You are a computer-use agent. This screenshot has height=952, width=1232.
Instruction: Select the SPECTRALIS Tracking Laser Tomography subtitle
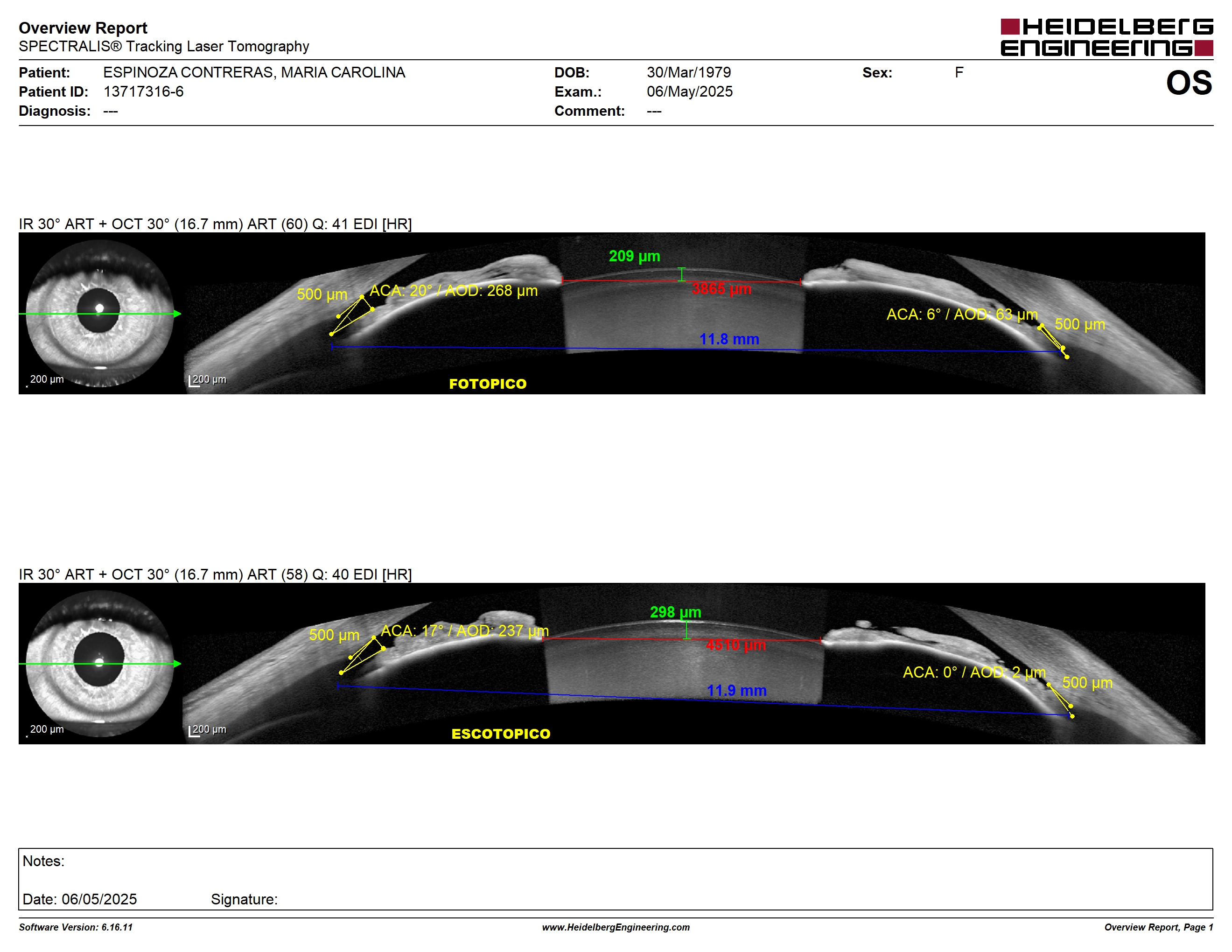pyautogui.click(x=164, y=46)
